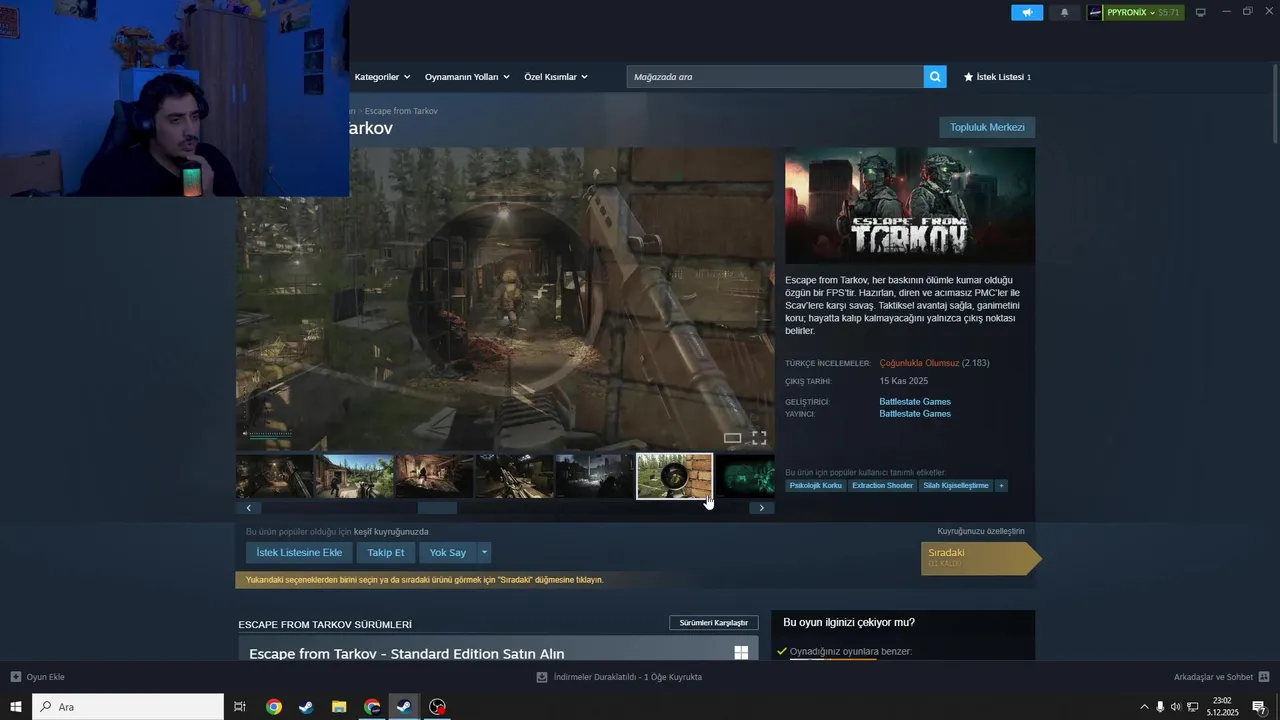Screen dimensions: 1280x720
Task: Open Battlestate Games developer link
Action: click(x=915, y=402)
